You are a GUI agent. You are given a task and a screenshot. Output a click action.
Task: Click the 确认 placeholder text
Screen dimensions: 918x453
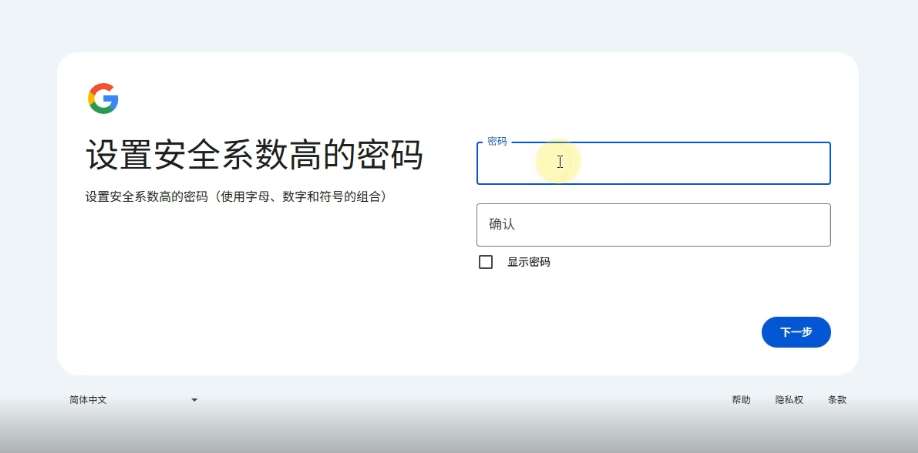501,225
